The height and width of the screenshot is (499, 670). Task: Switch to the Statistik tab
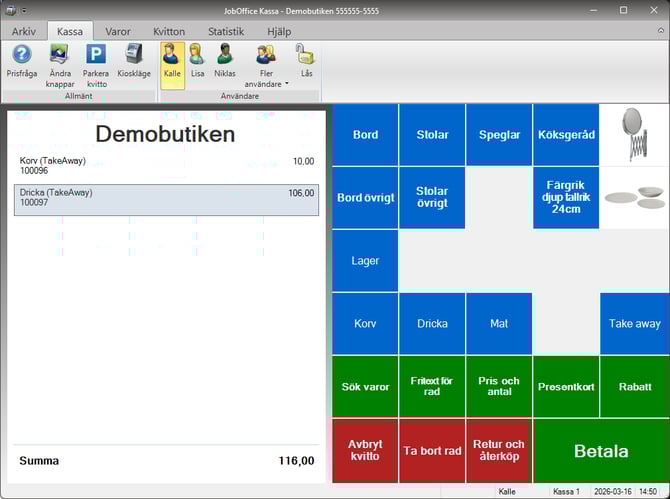225,31
